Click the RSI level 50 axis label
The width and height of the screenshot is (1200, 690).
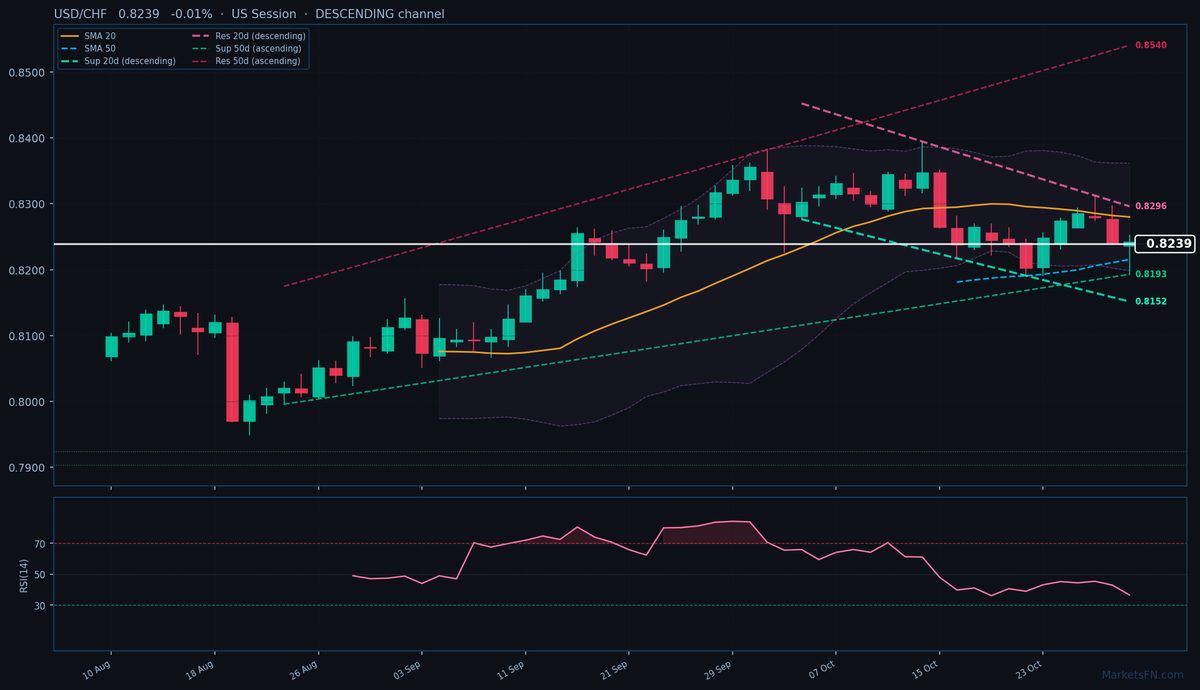tap(40, 575)
